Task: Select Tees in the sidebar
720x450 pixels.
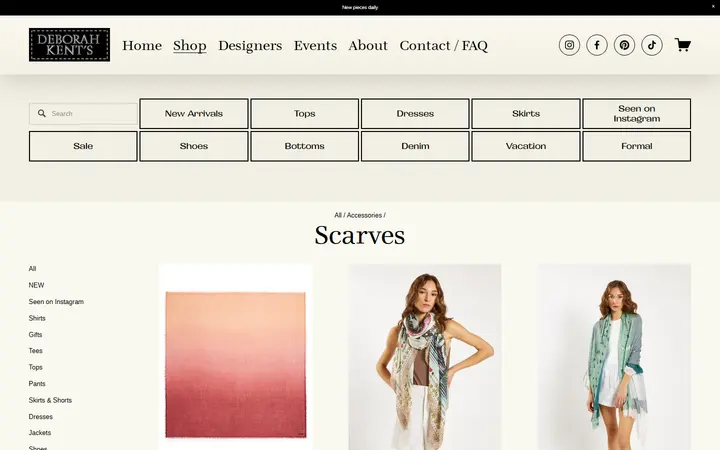Action: pyautogui.click(x=35, y=351)
